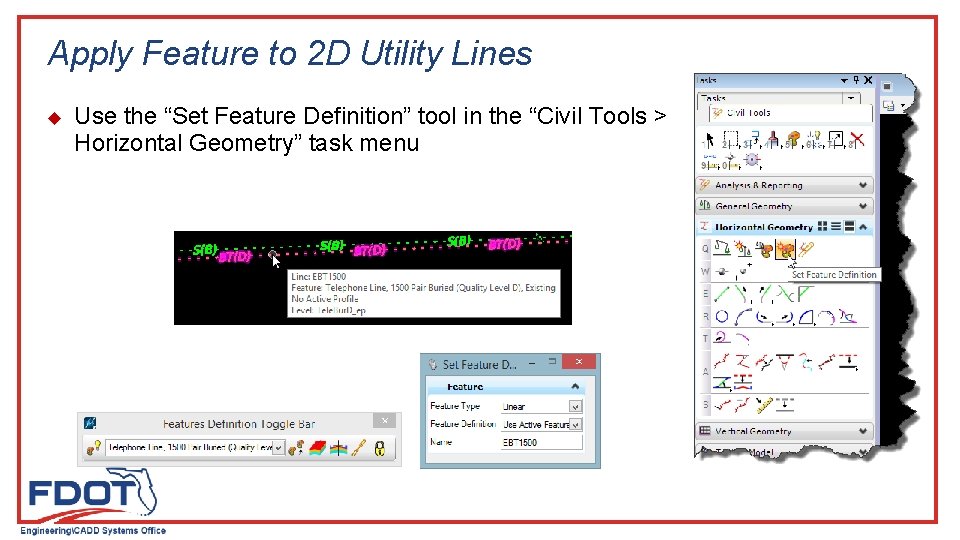Screen dimensions: 960x540
Task: Click the wrench icon in Toggle Bar
Action: (x=359, y=448)
